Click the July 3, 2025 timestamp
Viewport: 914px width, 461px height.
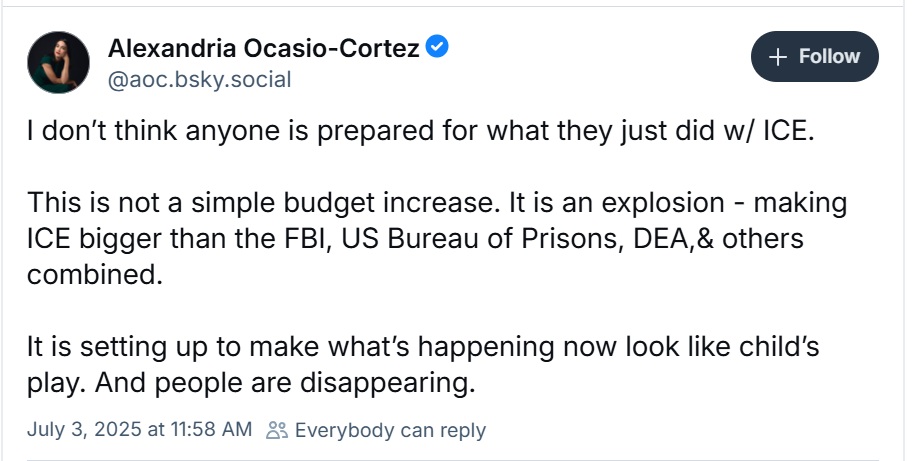point(139,430)
